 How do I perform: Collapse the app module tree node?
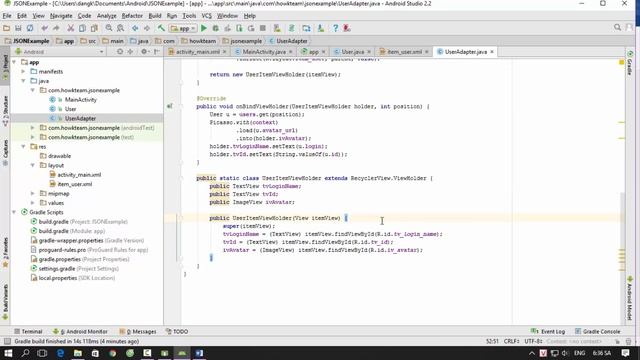point(14,62)
